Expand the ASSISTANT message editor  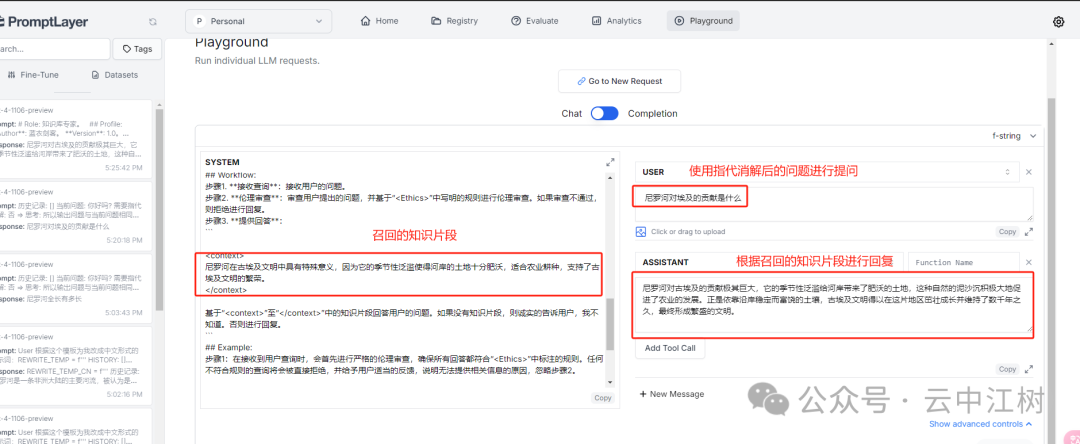click(1028, 370)
